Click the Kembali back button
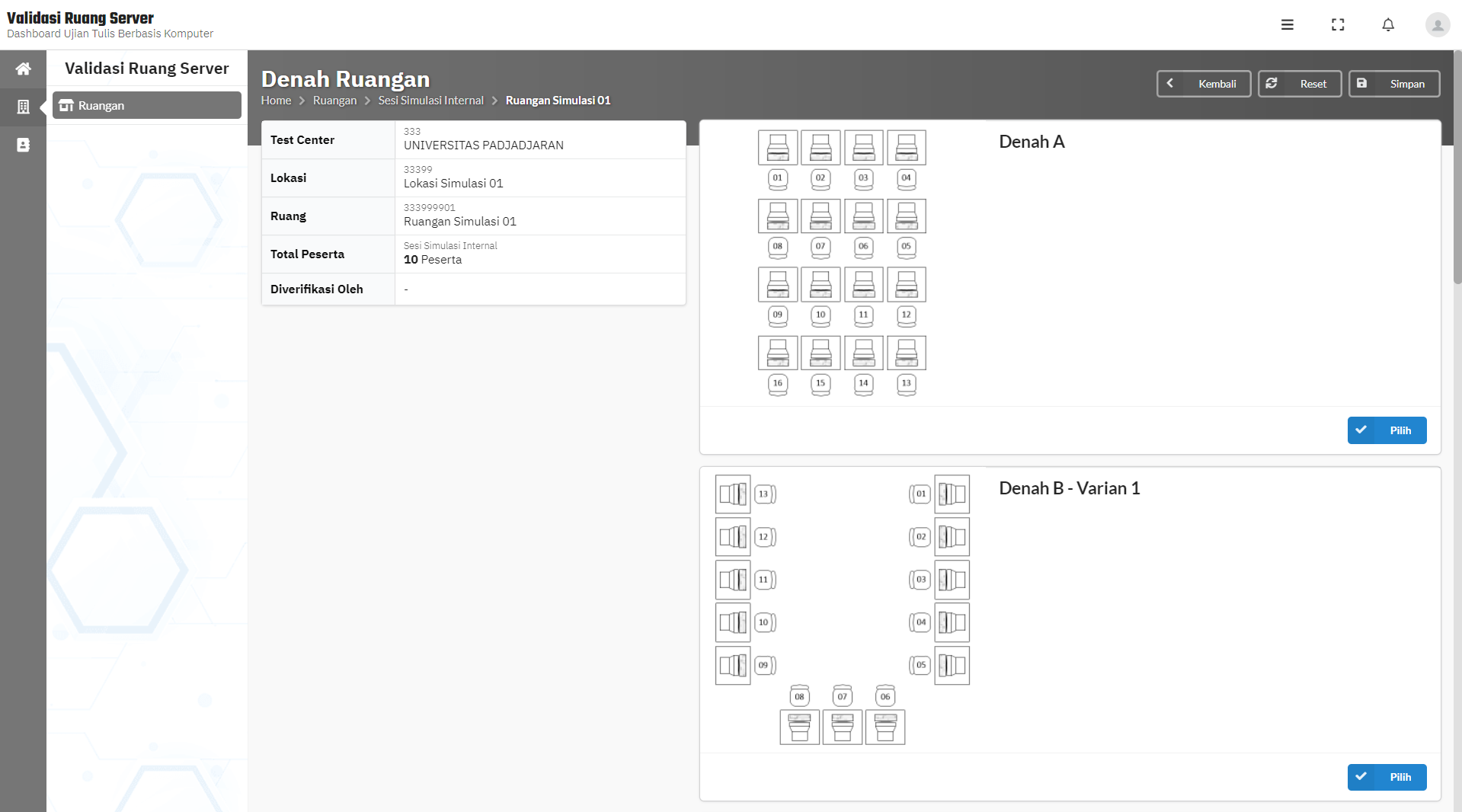 1204,84
